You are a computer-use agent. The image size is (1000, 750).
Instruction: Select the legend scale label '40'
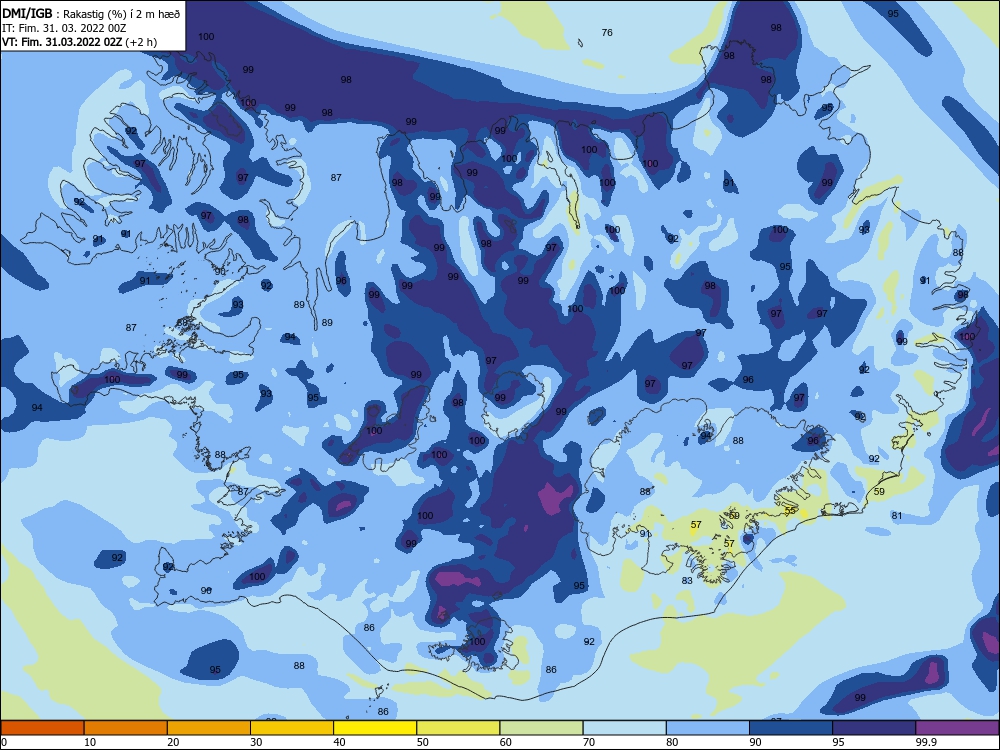pos(339,742)
